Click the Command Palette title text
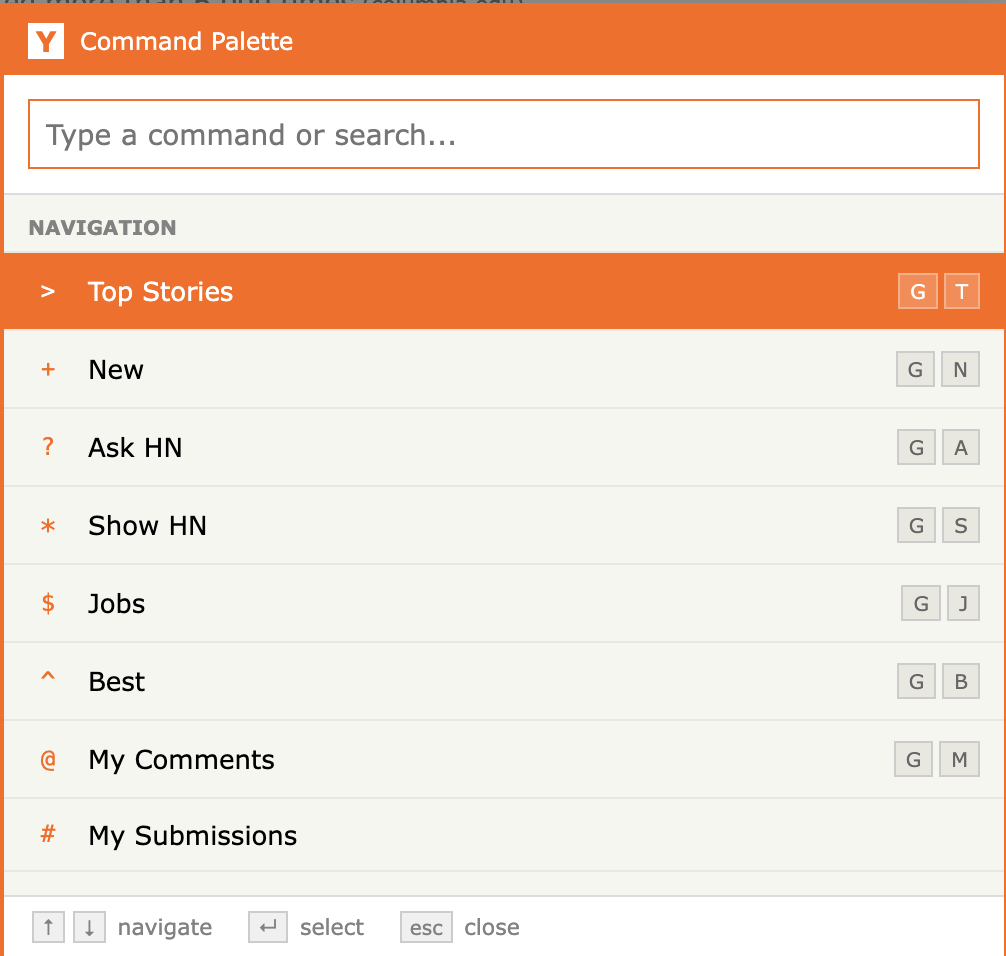 tap(186, 42)
